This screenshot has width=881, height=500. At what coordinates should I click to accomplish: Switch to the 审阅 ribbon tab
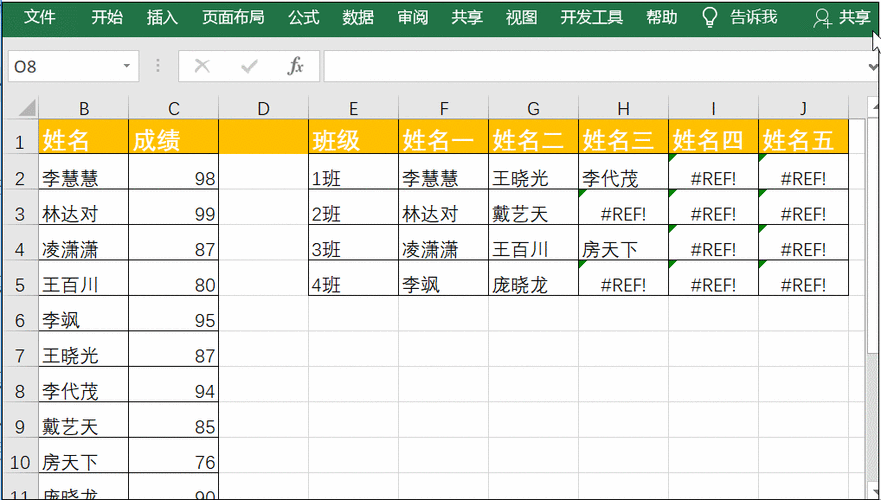[412, 17]
